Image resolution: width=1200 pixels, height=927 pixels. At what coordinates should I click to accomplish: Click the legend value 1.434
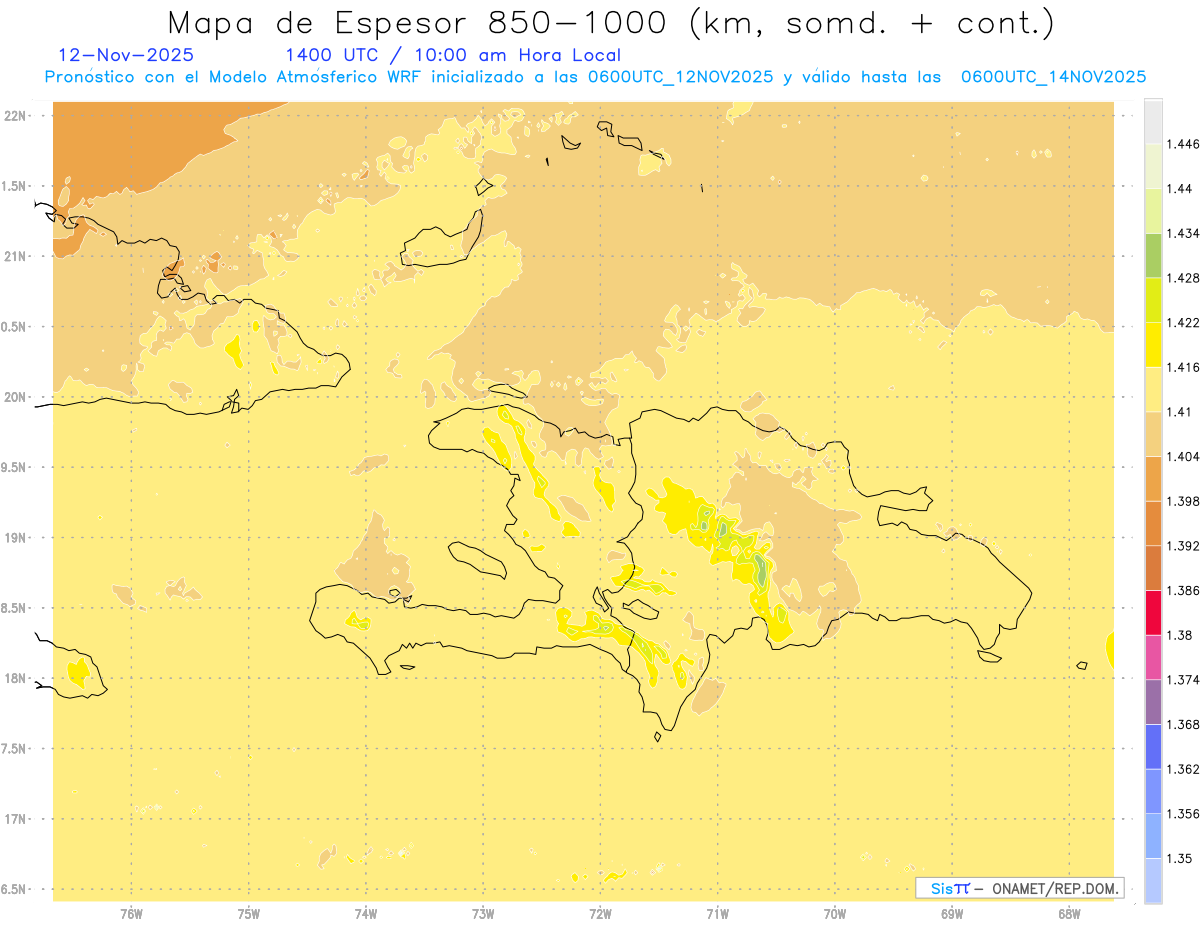click(x=1183, y=233)
